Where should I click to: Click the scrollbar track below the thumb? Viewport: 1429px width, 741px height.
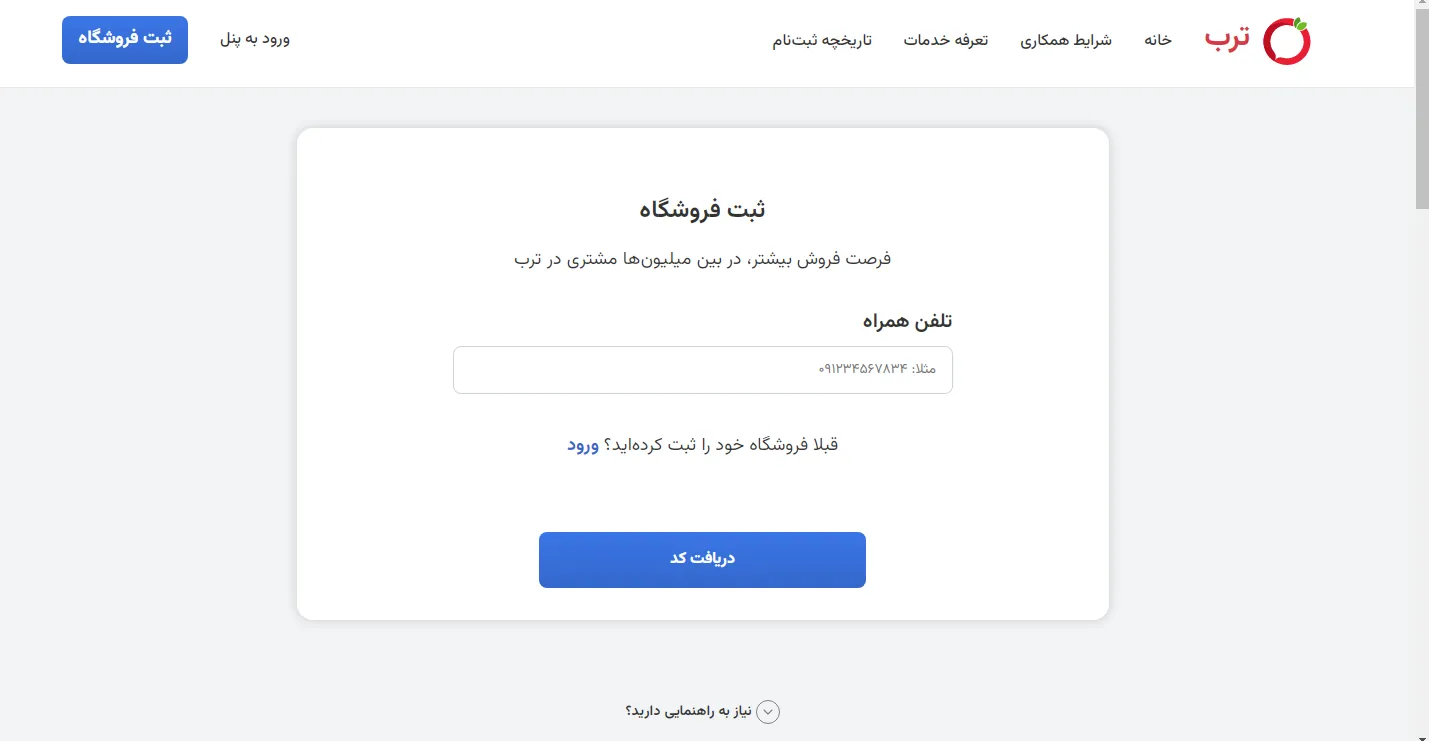point(1421,470)
